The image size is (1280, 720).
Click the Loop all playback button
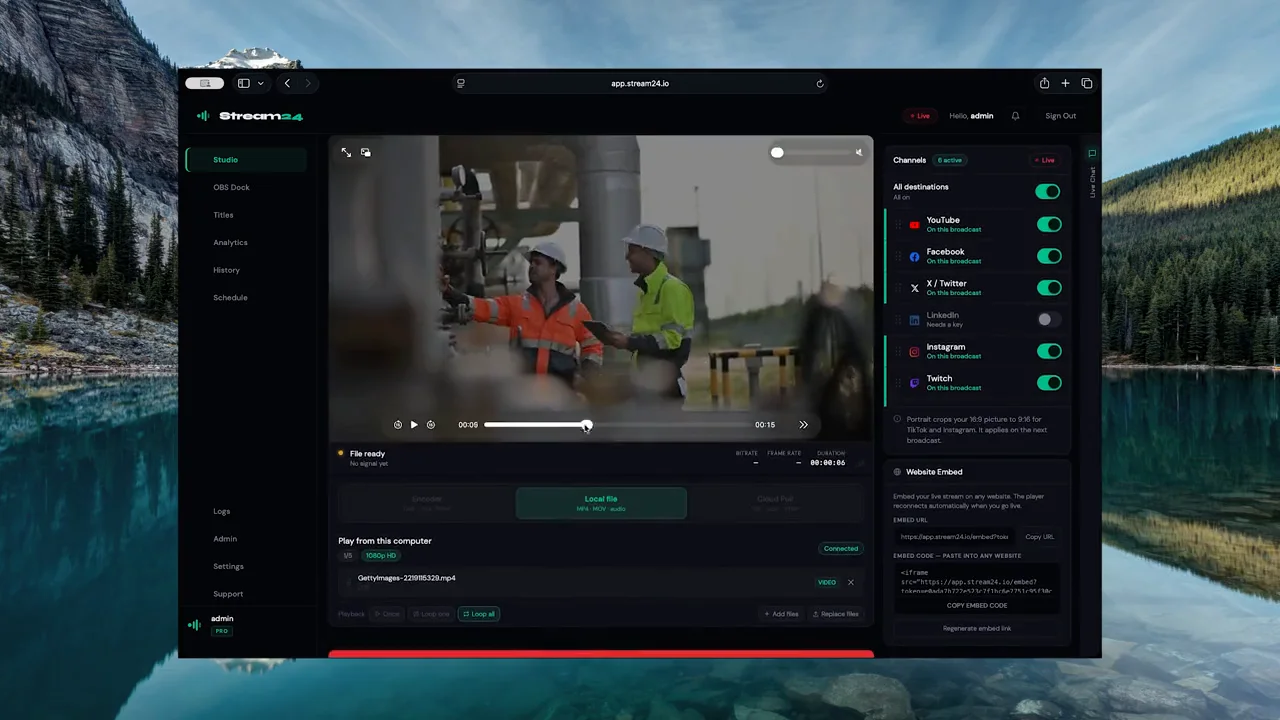479,614
